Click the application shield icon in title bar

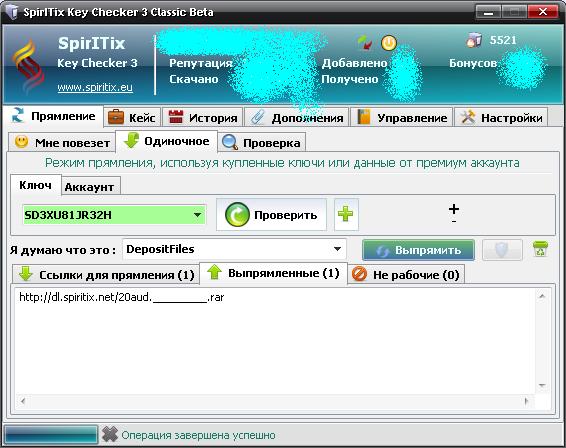tap(11, 12)
